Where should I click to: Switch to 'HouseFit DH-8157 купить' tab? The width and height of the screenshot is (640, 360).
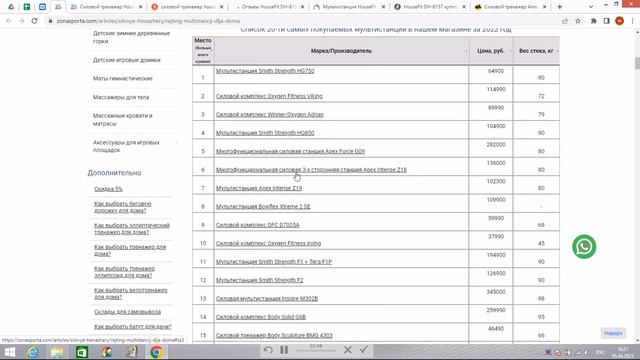430,7
